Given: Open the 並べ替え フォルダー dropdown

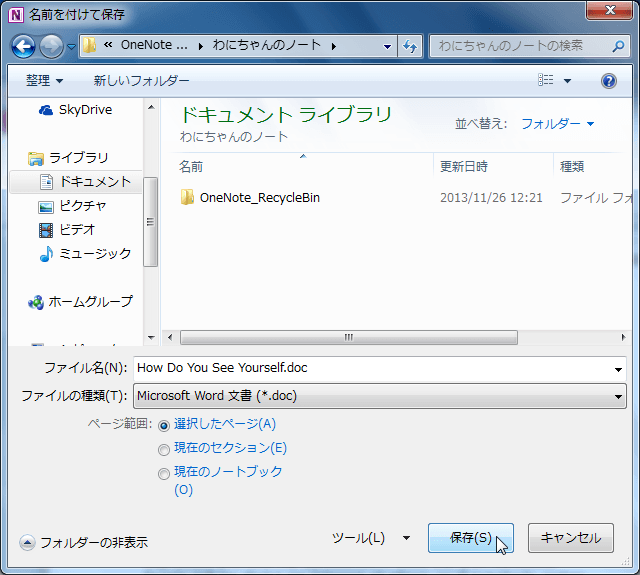Looking at the screenshot, I should coord(558,124).
